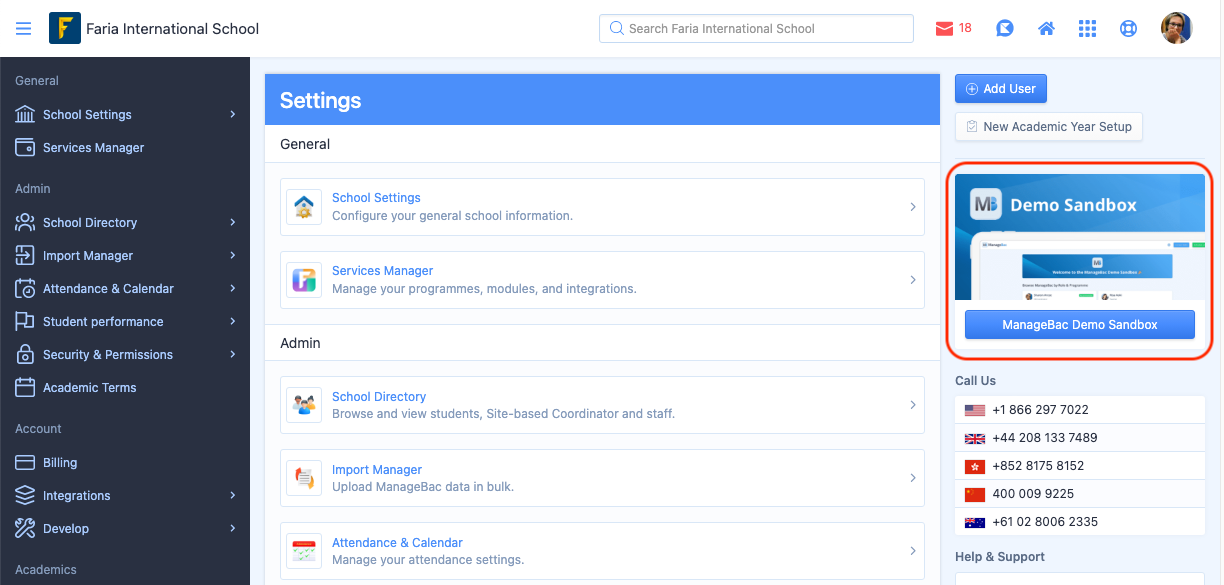Click the Import Manager tile icon
This screenshot has height=585, width=1224.
(304, 479)
